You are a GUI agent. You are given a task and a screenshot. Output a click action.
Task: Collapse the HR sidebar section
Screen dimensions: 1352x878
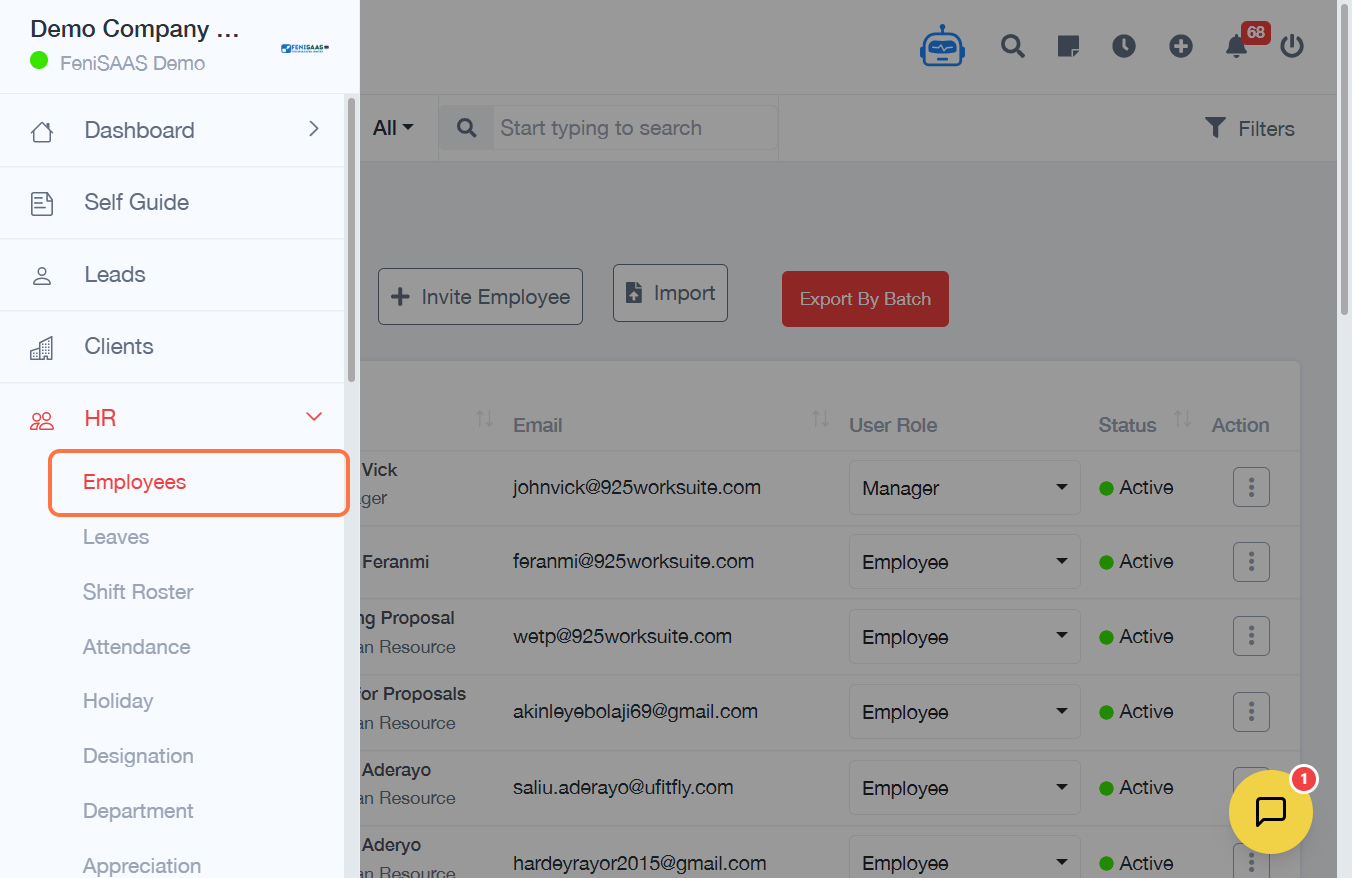[313, 417]
